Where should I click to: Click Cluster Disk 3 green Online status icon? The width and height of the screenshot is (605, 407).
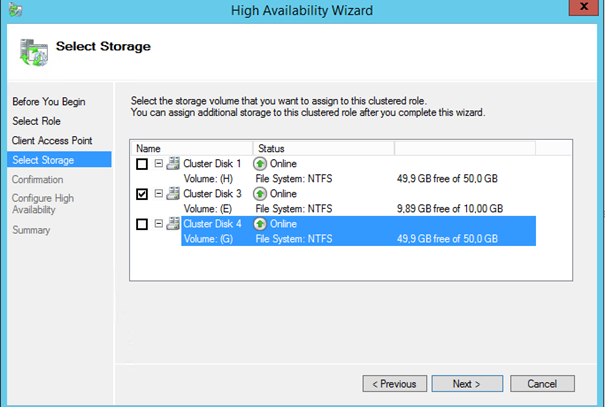coord(260,194)
